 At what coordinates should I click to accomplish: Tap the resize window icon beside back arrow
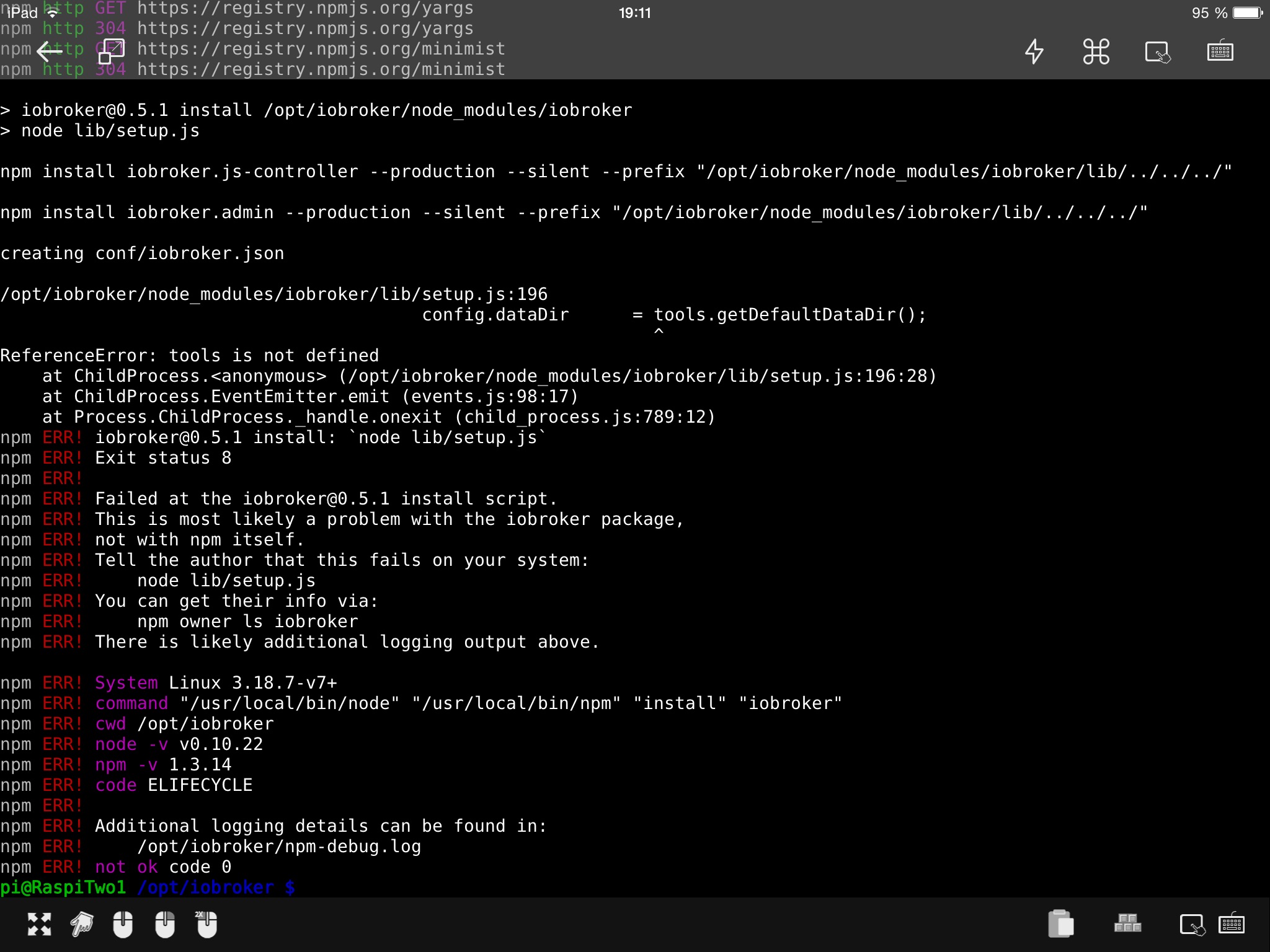click(112, 51)
